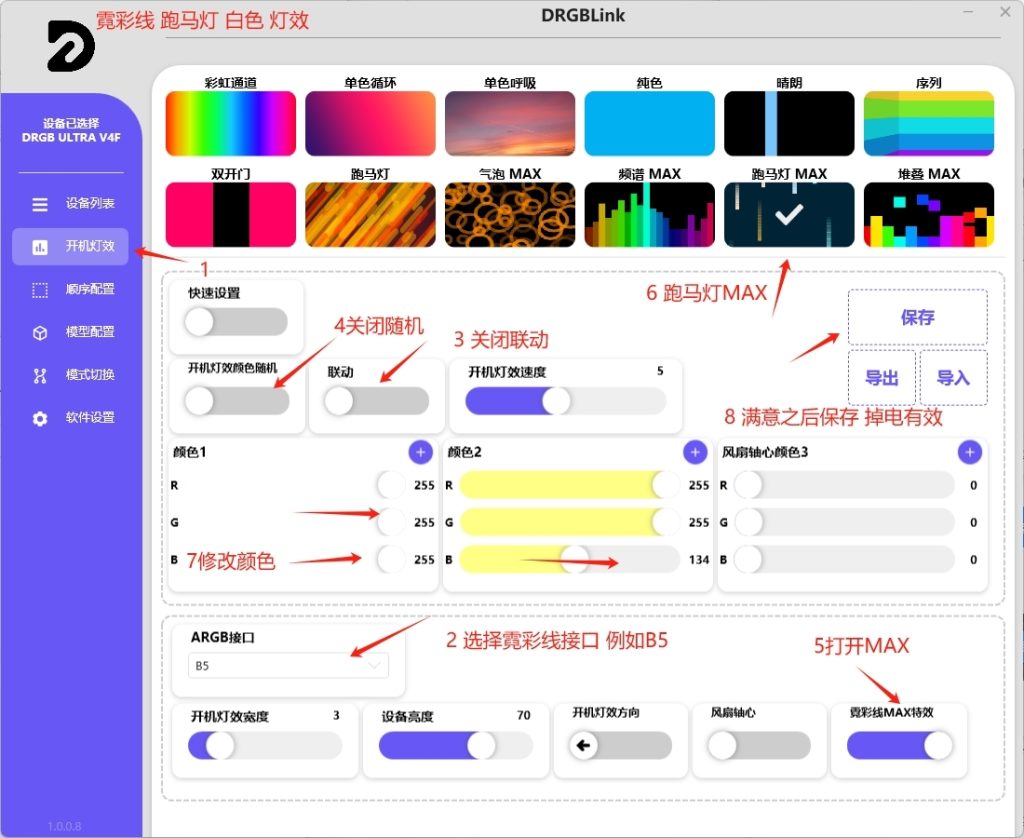This screenshot has width=1024, height=838.
Task: Choose the 堆叠 MAX stacking effect
Action: pos(929,215)
